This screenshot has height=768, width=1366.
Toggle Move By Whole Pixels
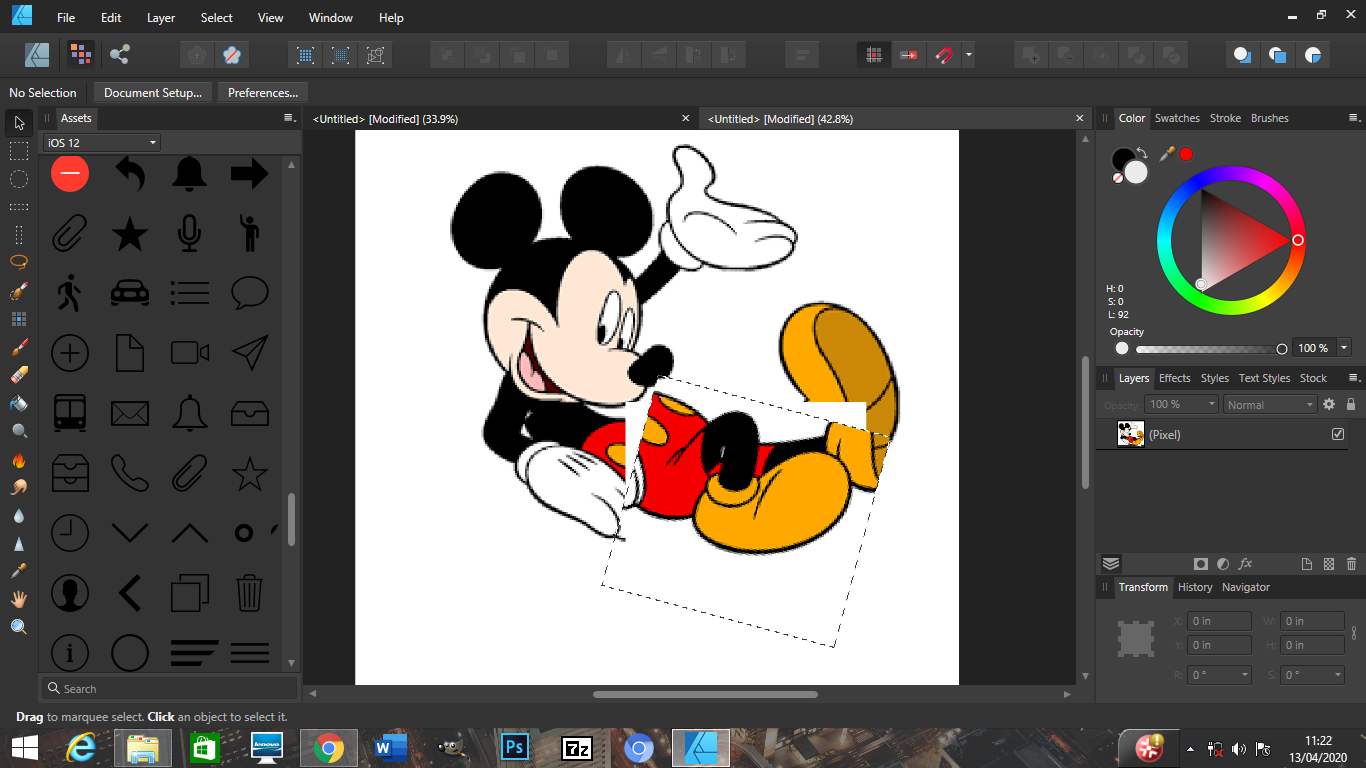(x=908, y=55)
